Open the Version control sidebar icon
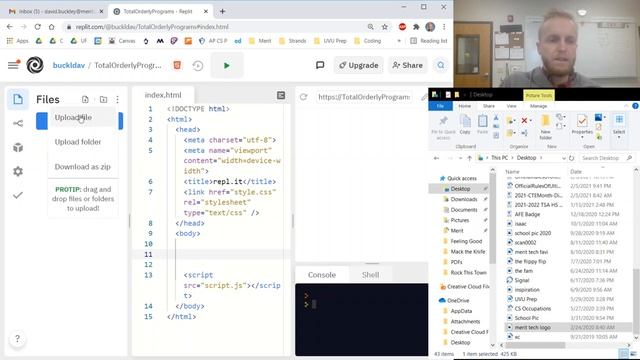The width and height of the screenshot is (640, 360). coord(18,123)
